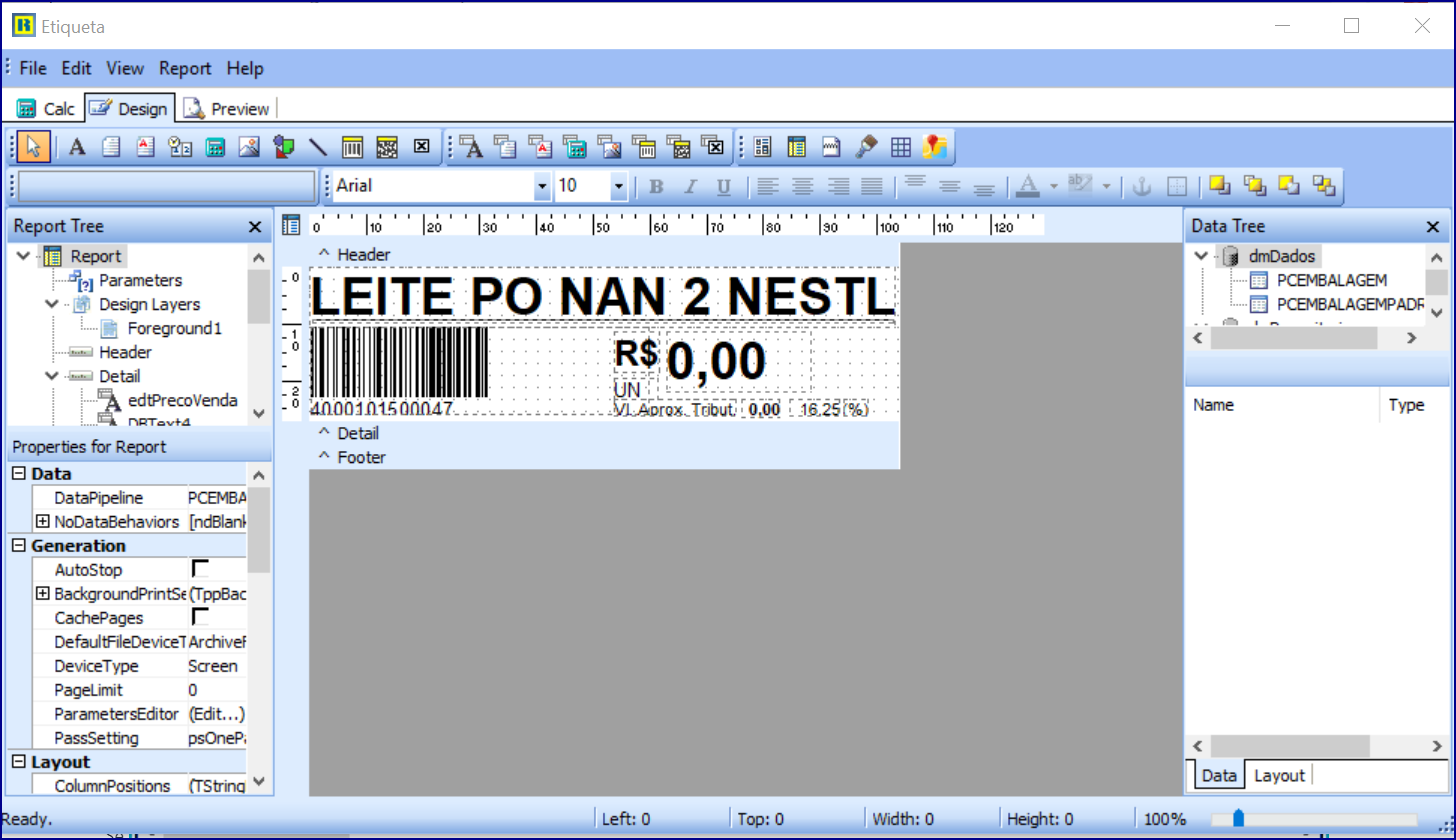Close the Report Tree panel
This screenshot has width=1456, height=840.
pyautogui.click(x=255, y=227)
